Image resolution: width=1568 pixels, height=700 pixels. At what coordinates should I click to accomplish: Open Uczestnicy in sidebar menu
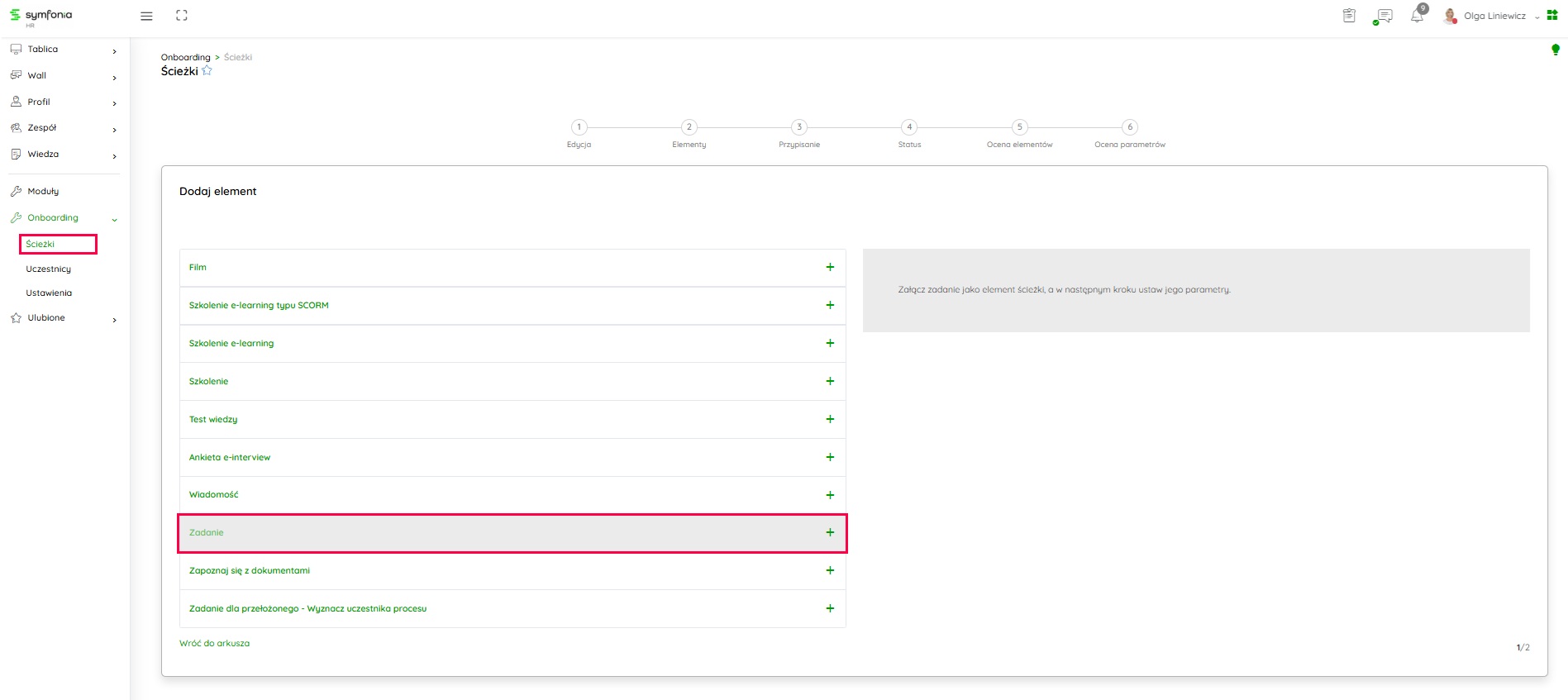pyautogui.click(x=49, y=269)
